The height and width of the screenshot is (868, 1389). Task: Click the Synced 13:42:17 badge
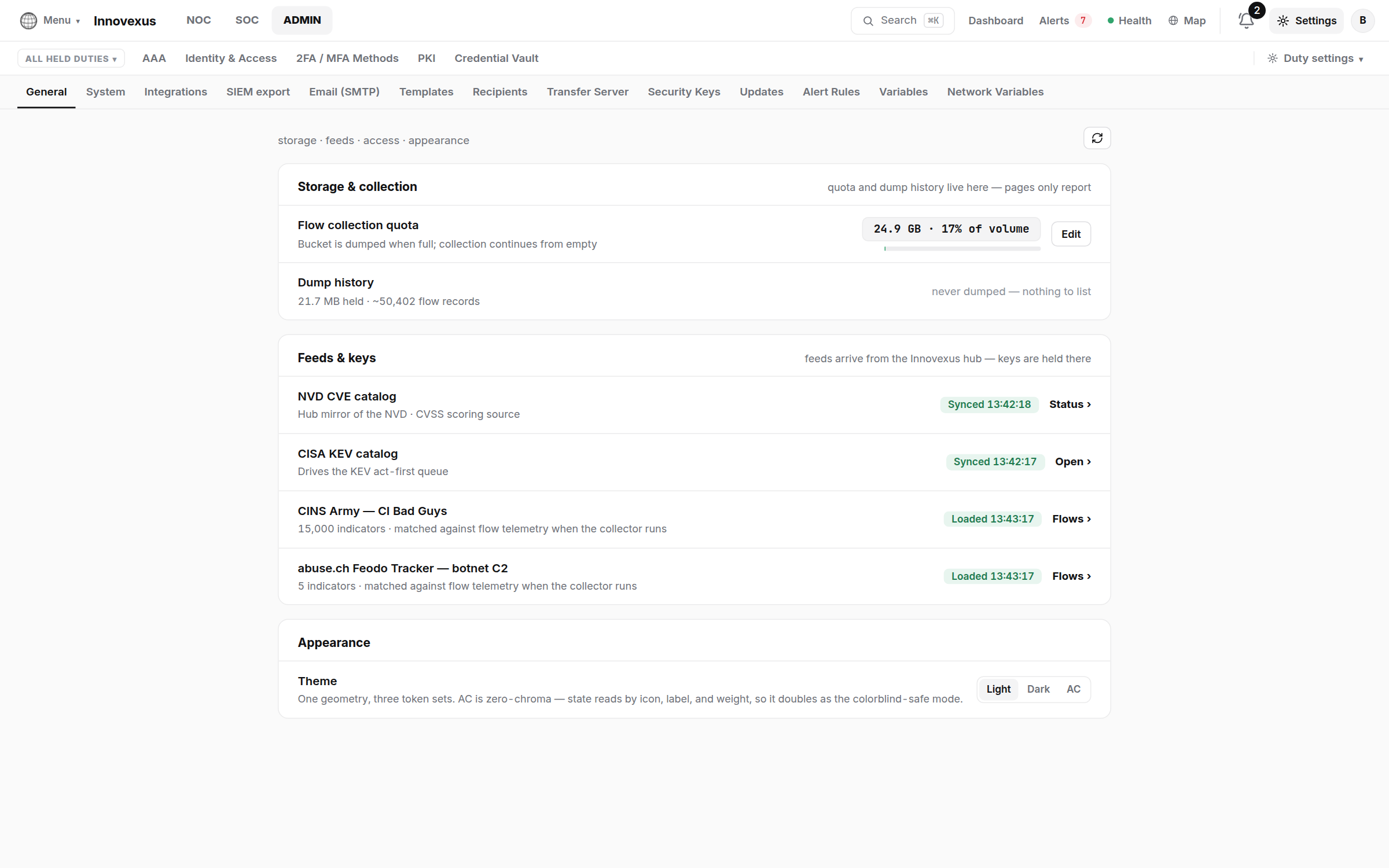click(995, 462)
